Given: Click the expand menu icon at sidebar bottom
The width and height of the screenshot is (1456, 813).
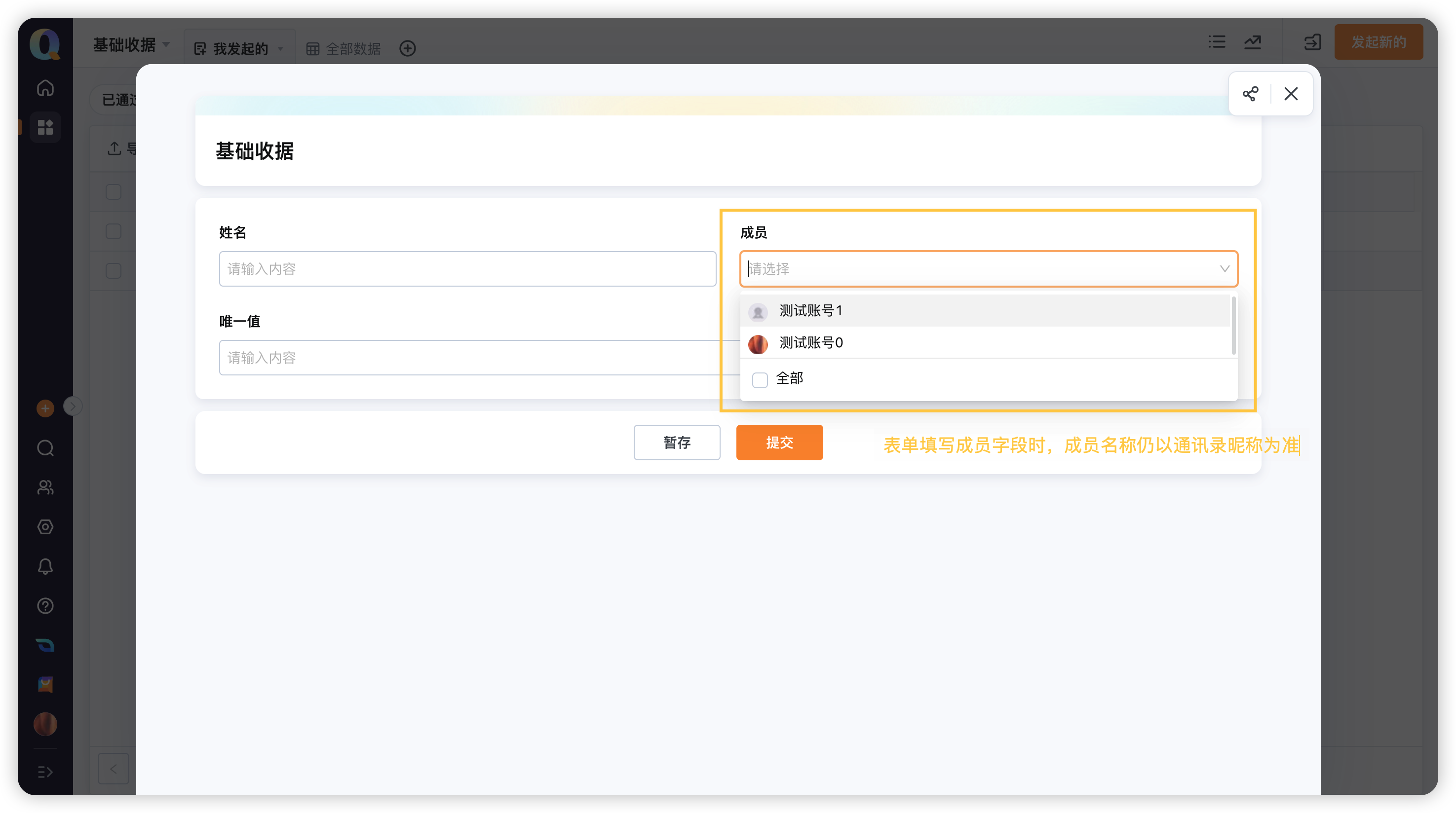Looking at the screenshot, I should [45, 772].
